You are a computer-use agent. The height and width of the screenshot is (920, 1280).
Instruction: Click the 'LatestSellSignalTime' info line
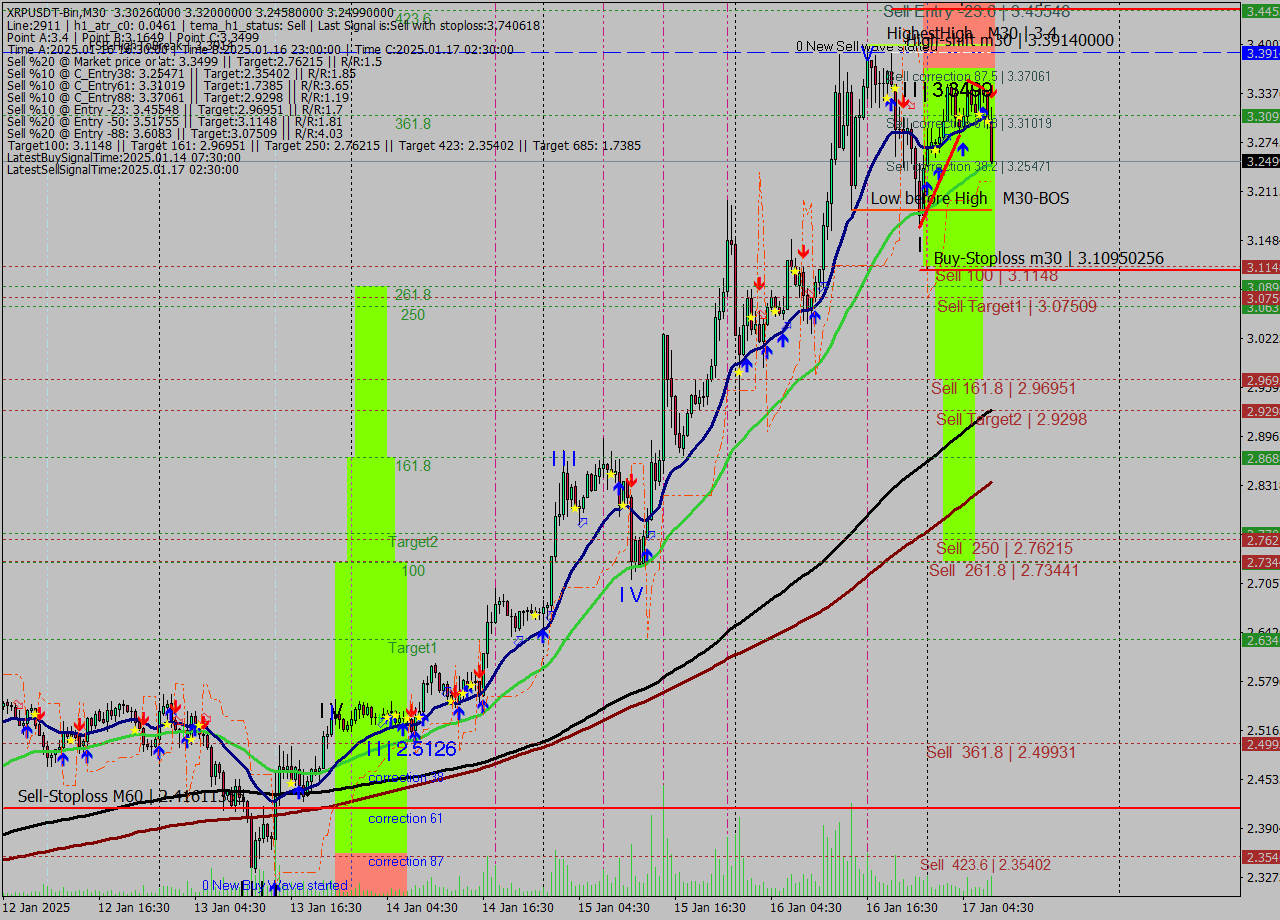click(123, 169)
